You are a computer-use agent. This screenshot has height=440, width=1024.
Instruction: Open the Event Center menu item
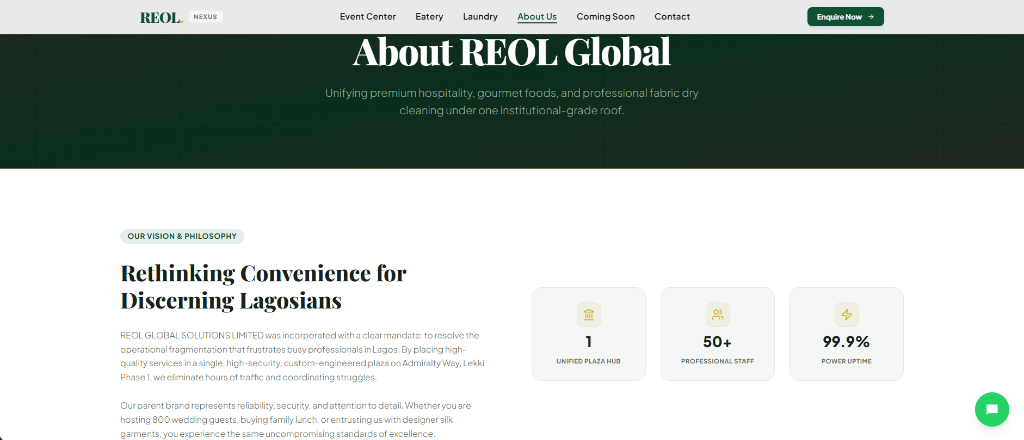[x=368, y=17]
